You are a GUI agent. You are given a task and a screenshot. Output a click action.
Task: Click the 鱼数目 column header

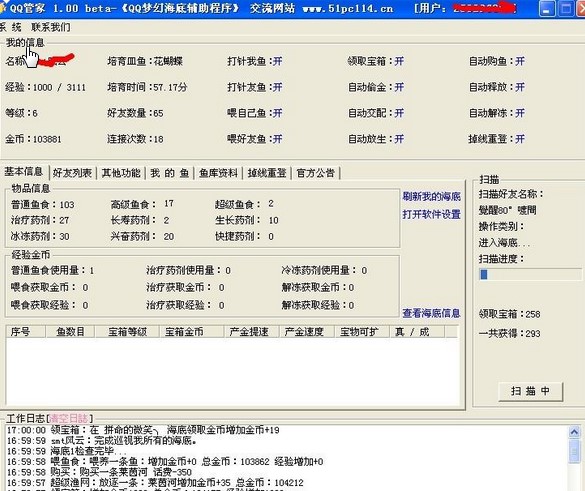pyautogui.click(x=70, y=332)
